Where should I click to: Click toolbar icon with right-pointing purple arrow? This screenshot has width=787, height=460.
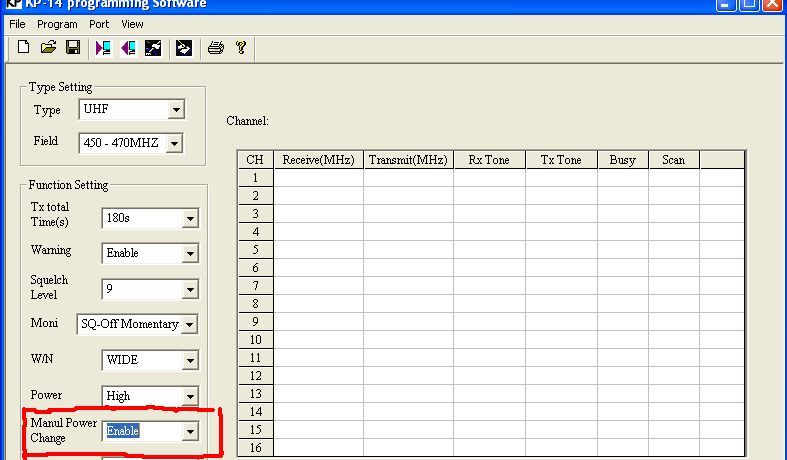pos(103,48)
